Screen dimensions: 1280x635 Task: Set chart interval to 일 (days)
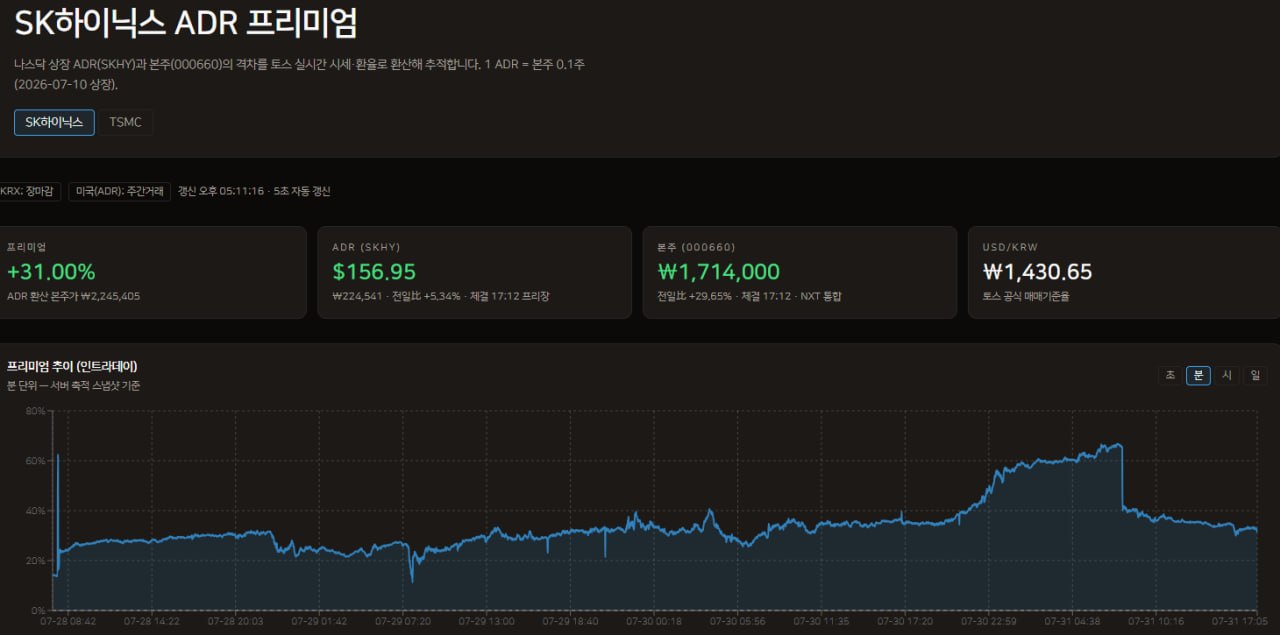pyautogui.click(x=1254, y=375)
